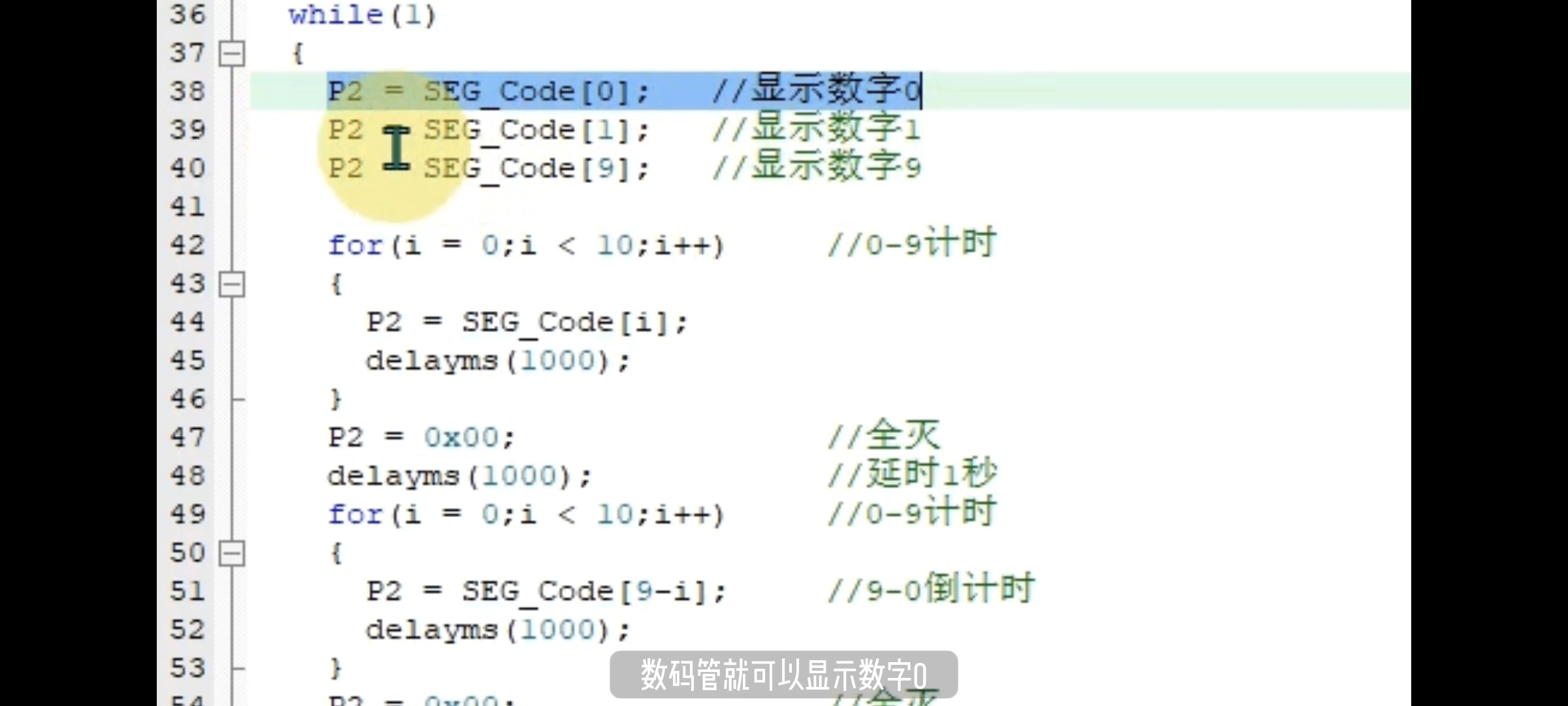
Task: Click SEG_Code[9-i] on line 51
Action: pos(594,592)
